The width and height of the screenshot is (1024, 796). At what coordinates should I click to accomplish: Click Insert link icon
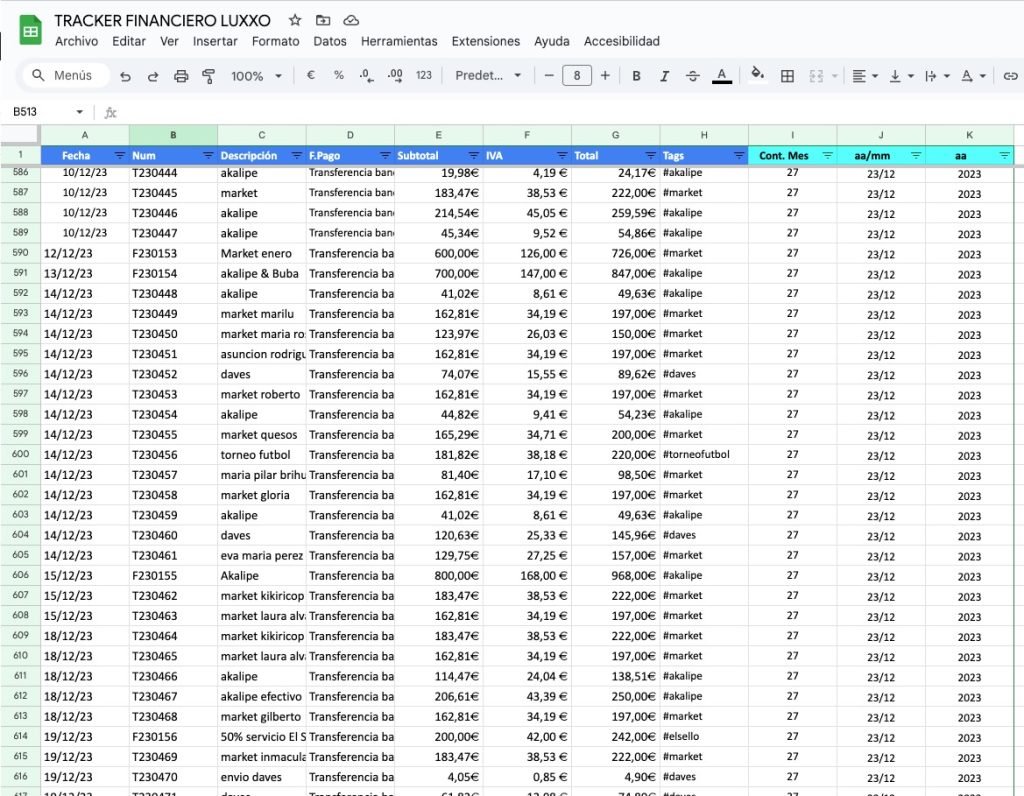pos(1010,76)
